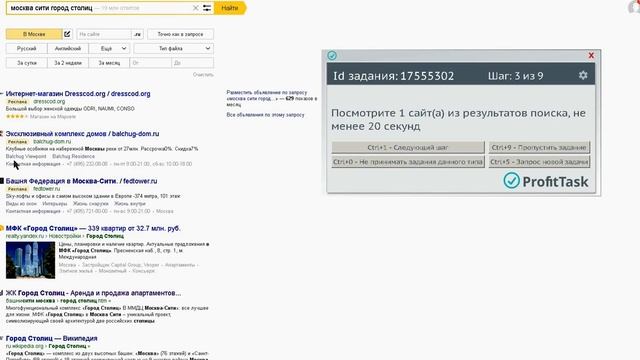Toggle the Русский language filter
The width and height of the screenshot is (640, 360).
pos(27,49)
